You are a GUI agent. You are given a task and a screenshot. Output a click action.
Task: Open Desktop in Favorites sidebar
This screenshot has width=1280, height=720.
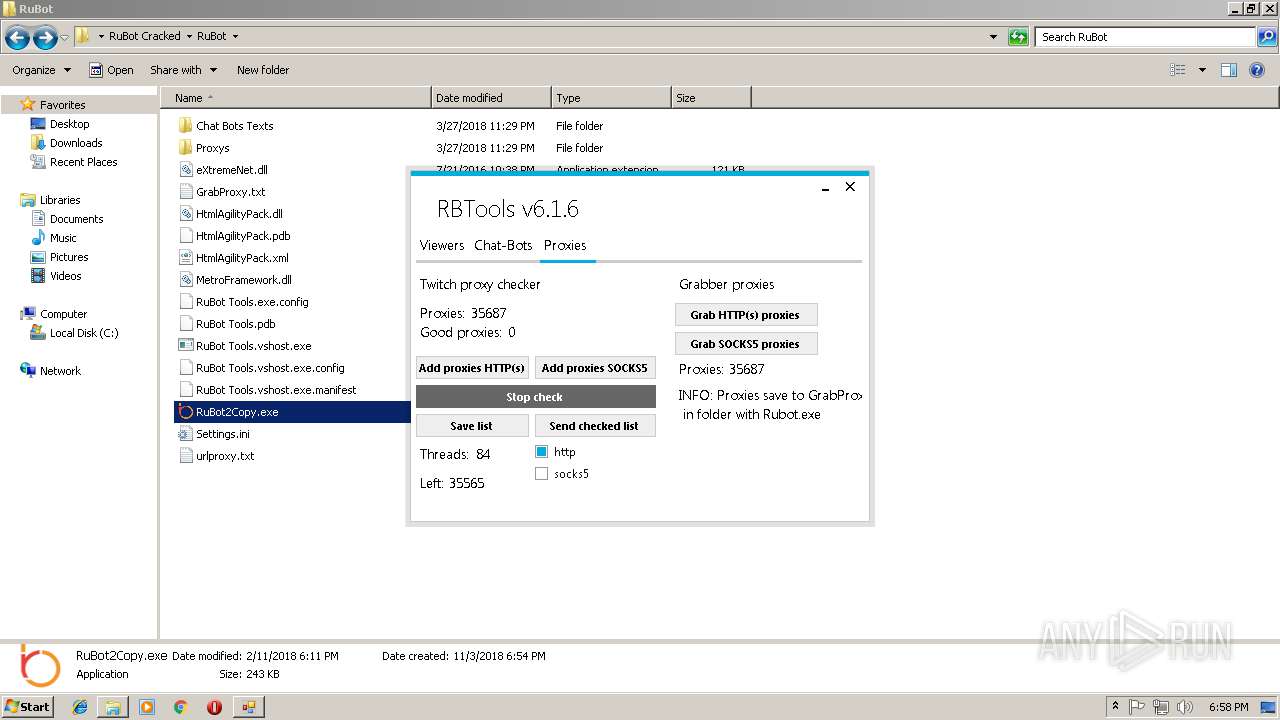tap(69, 124)
